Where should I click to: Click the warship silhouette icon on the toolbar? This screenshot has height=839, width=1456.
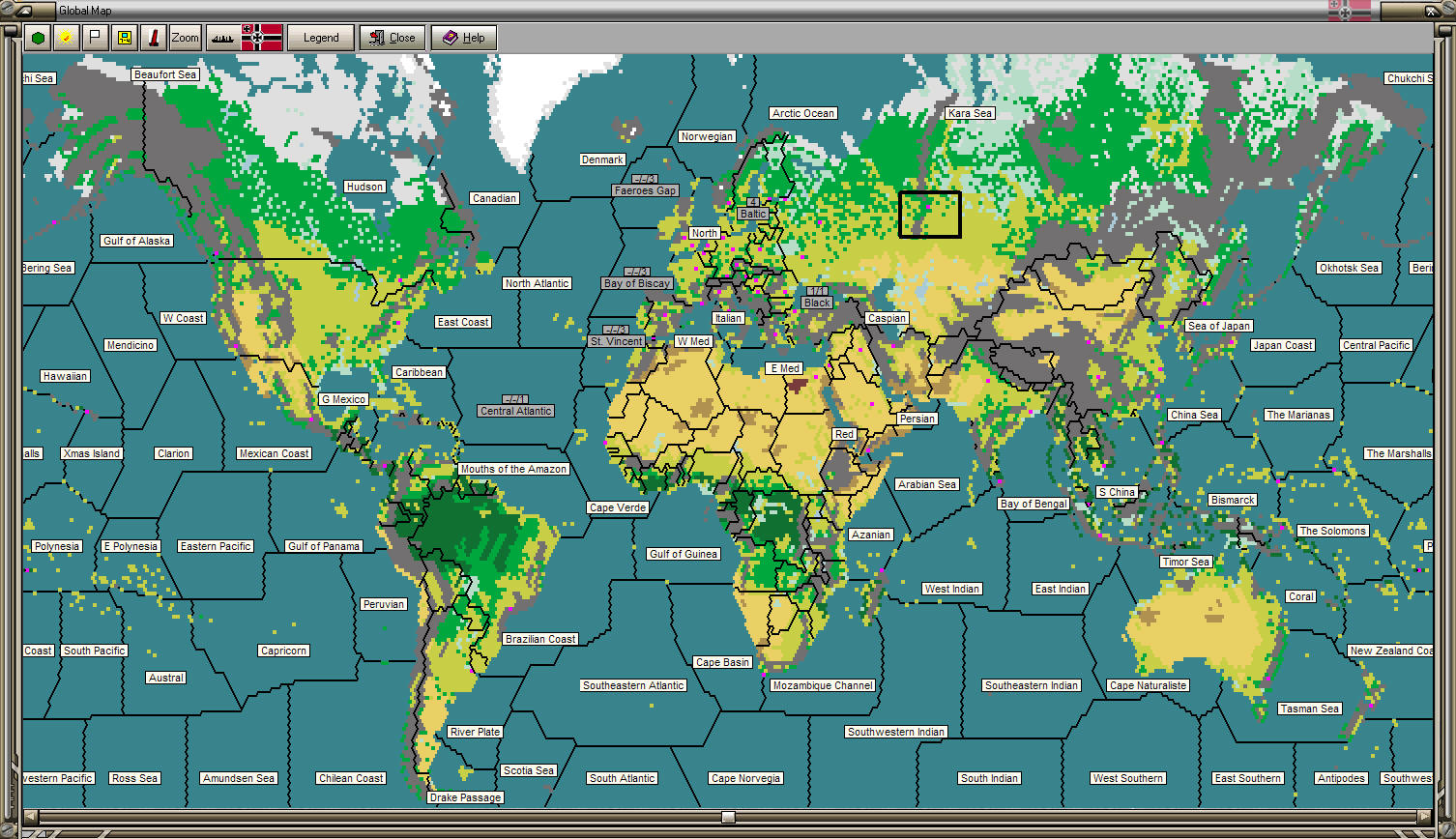[x=224, y=38]
